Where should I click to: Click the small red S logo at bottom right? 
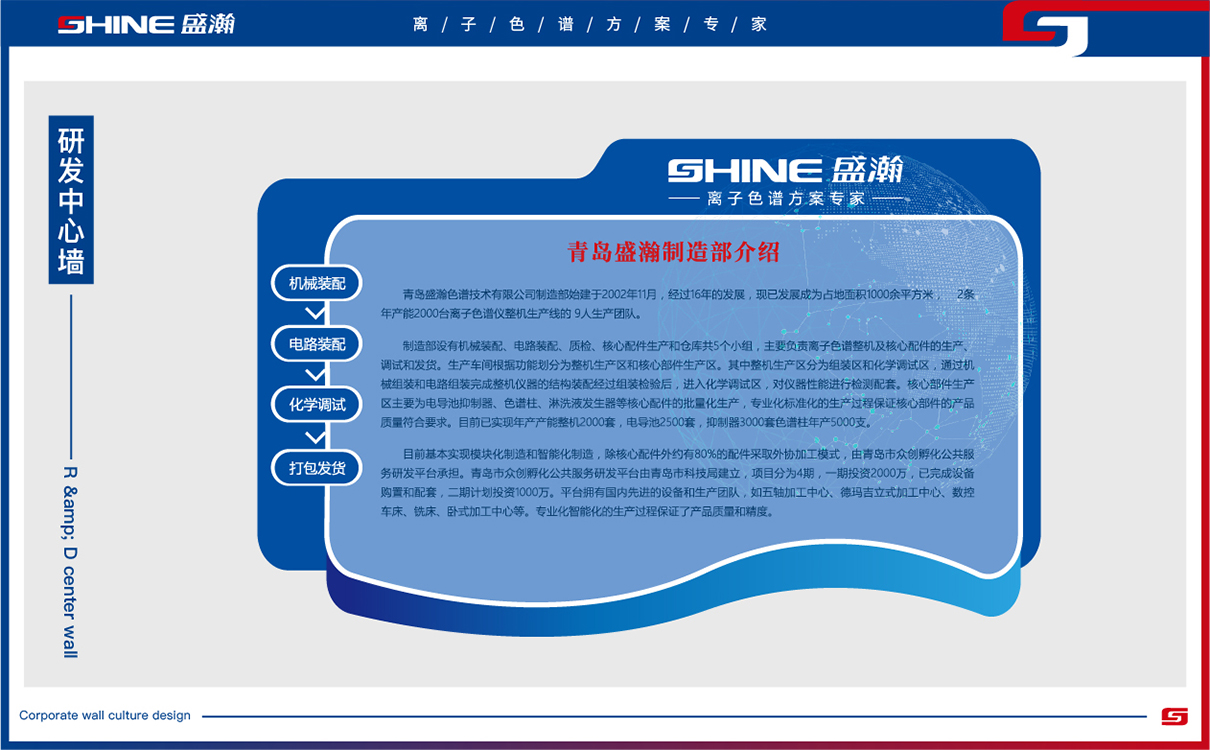click(x=1174, y=716)
